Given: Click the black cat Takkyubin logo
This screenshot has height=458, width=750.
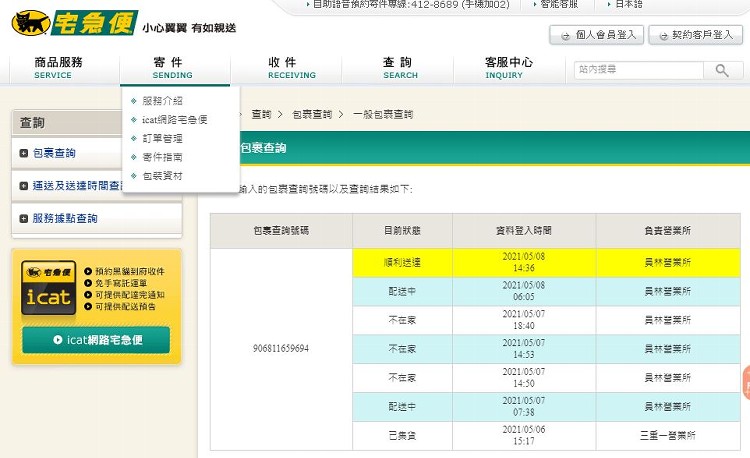Looking at the screenshot, I should coord(75,22).
